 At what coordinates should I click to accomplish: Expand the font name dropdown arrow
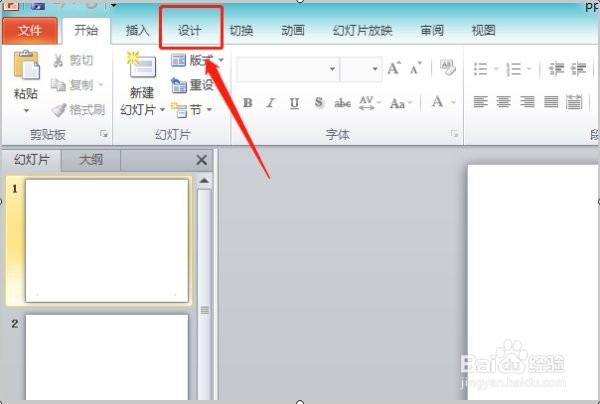pos(333,69)
